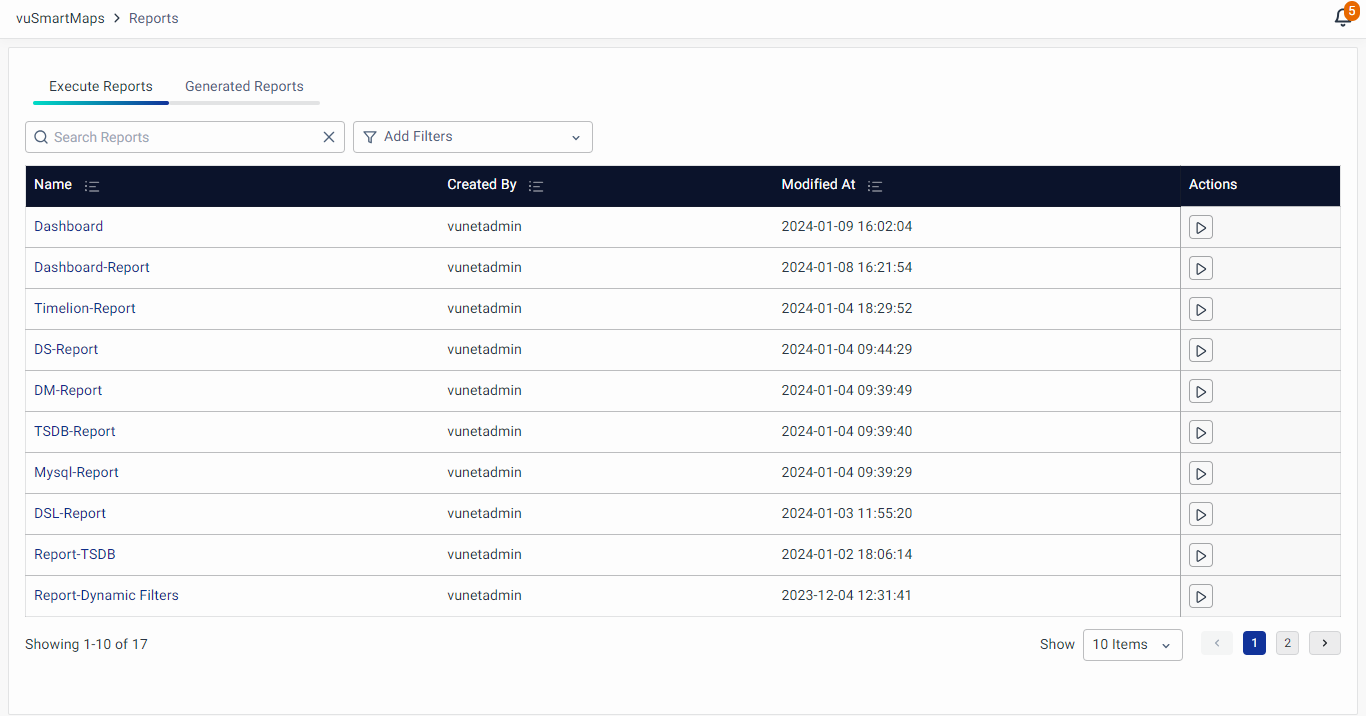The width and height of the screenshot is (1366, 716).
Task: Open the DS-Report link
Action: [x=66, y=349]
